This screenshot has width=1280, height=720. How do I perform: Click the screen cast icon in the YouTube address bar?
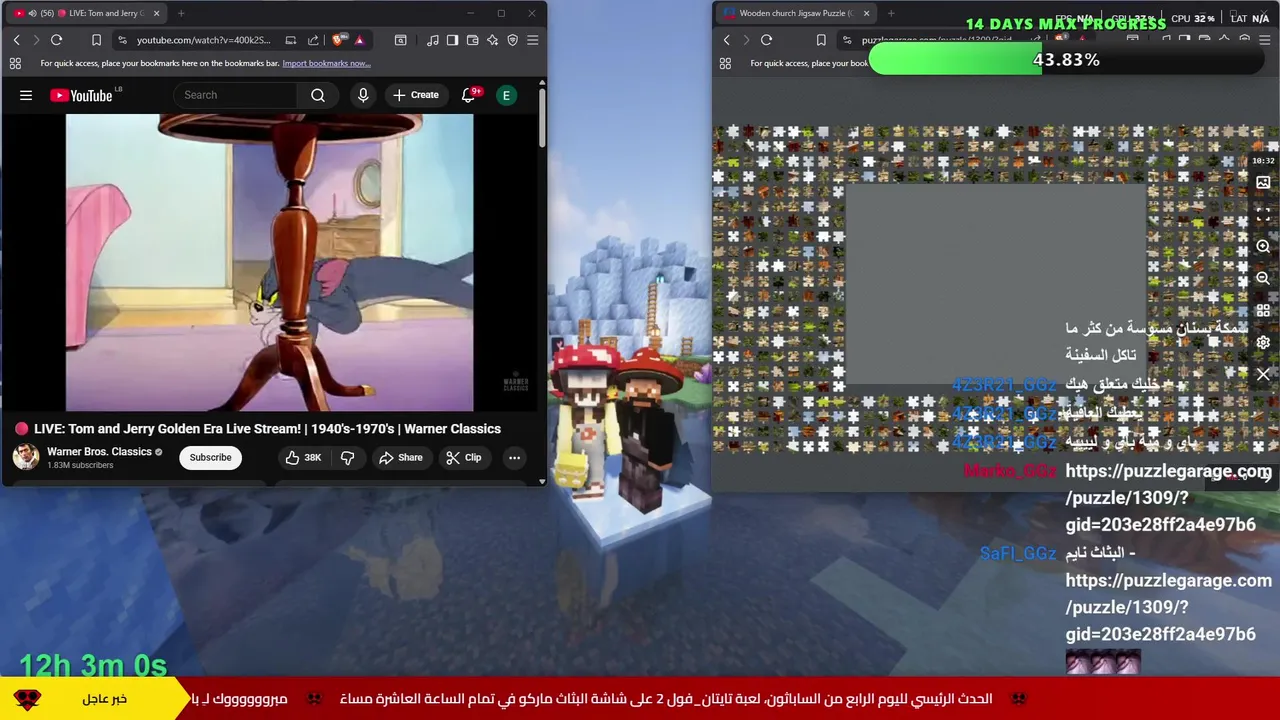[x=290, y=40]
